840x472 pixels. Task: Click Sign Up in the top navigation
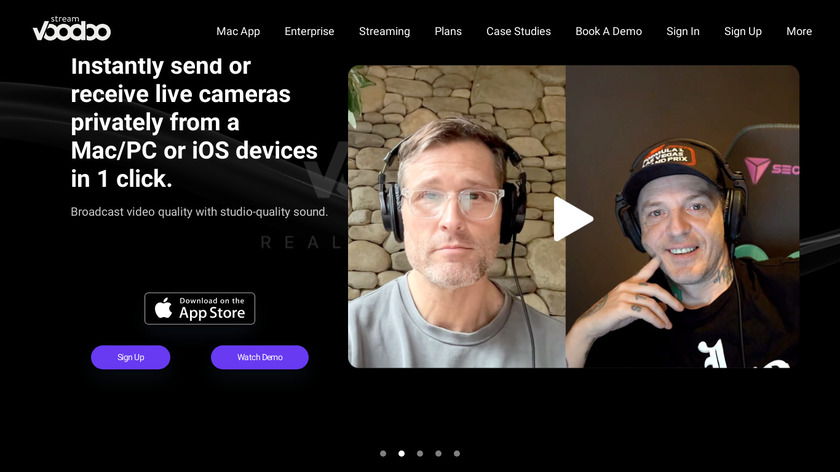pos(742,32)
